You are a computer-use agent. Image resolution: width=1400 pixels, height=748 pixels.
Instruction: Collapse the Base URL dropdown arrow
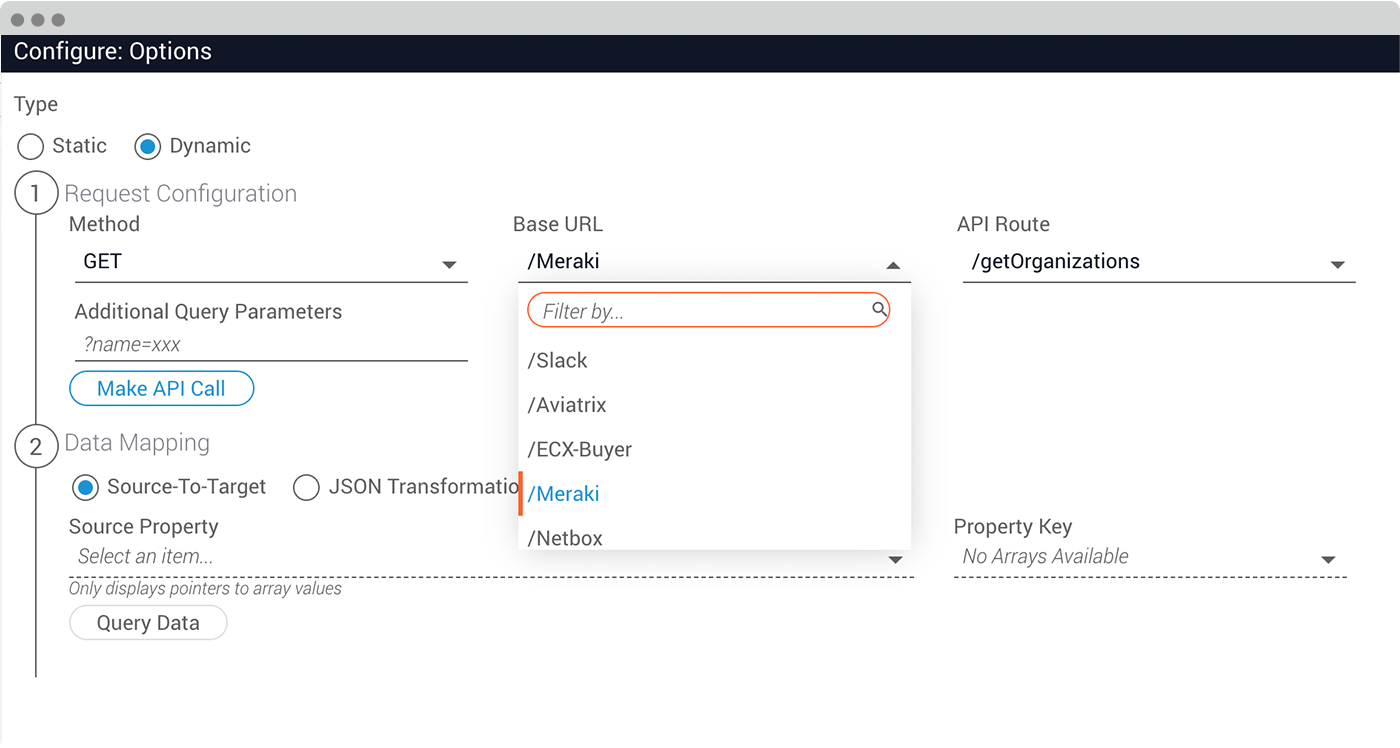point(893,265)
